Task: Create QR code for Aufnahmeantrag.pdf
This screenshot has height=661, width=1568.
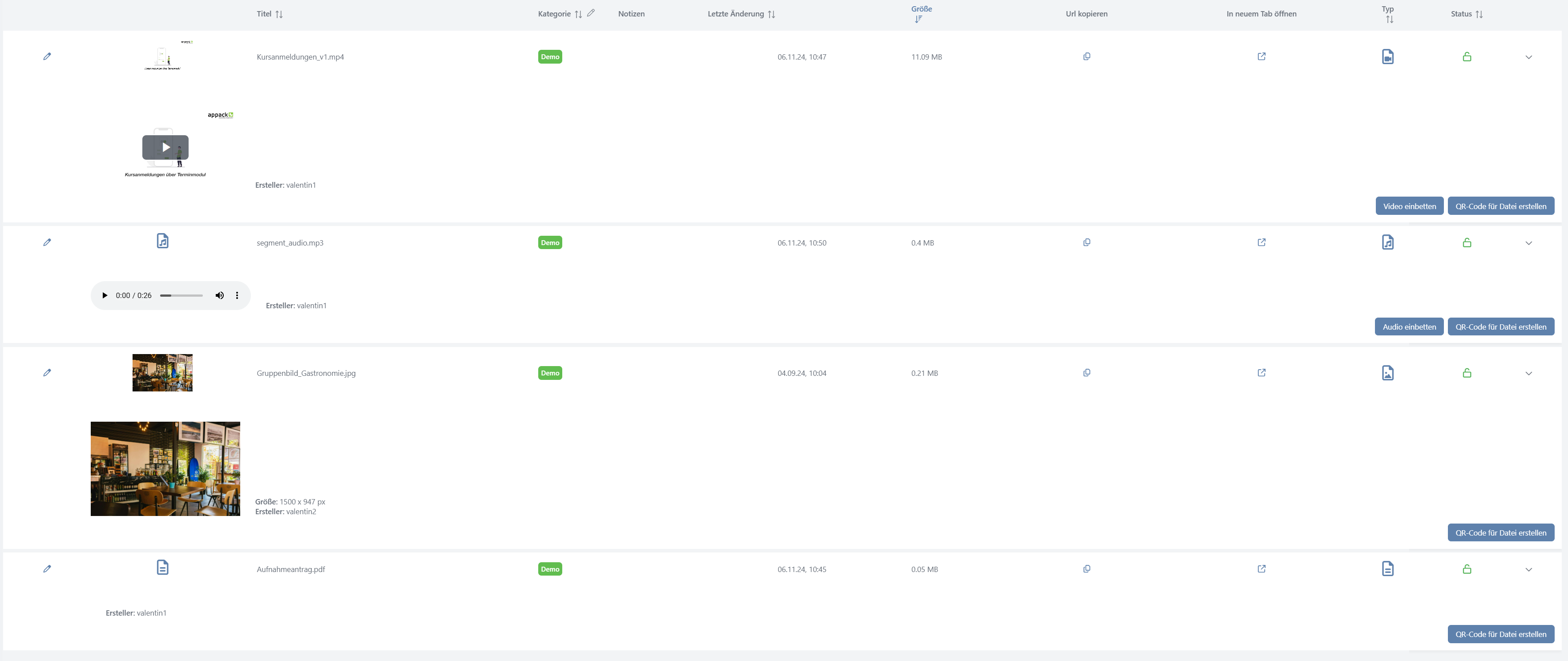Action: click(1500, 633)
